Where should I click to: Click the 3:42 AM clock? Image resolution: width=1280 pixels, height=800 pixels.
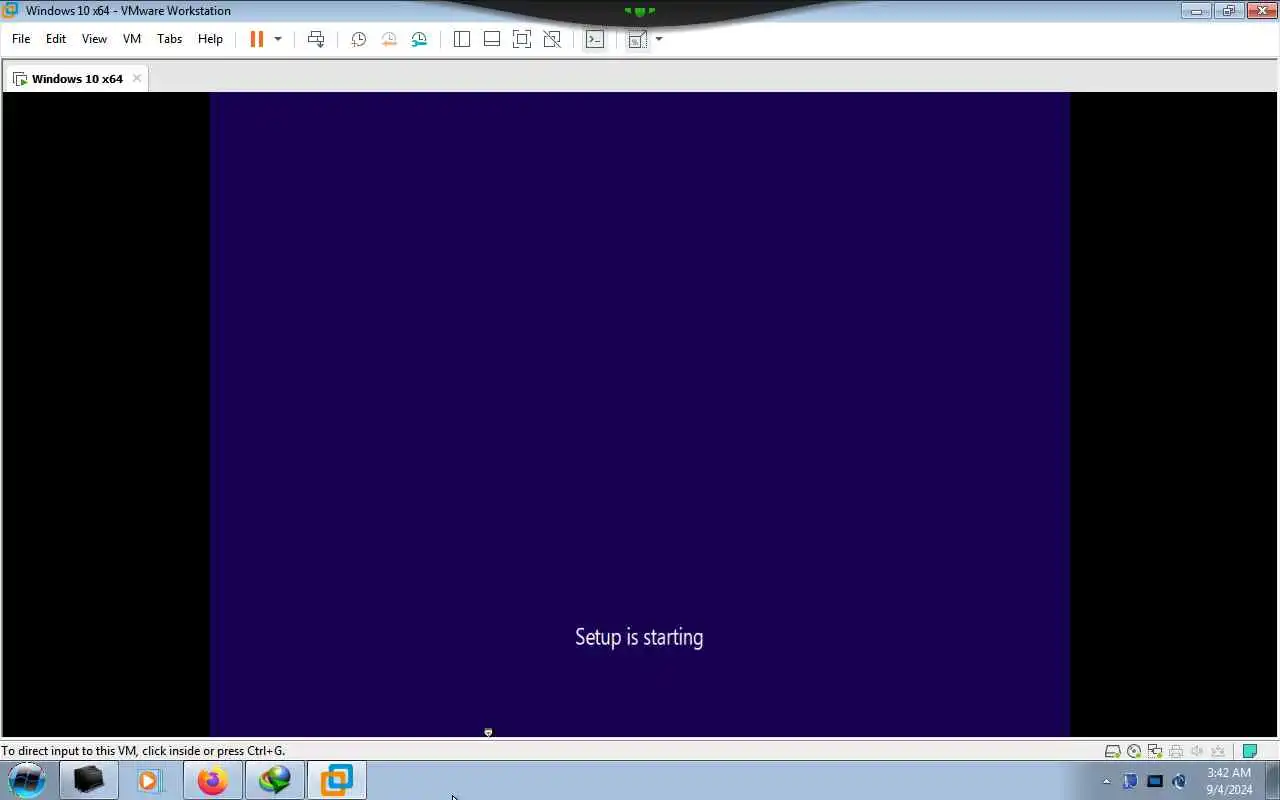1229,773
